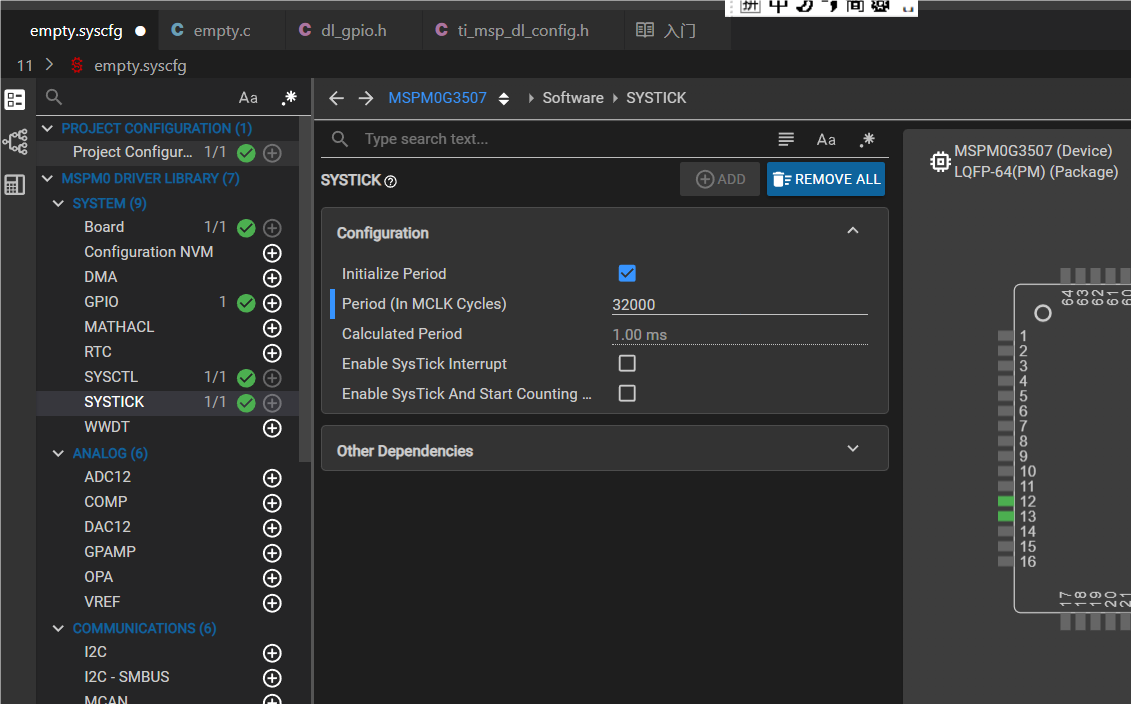Select the empty.syscfg tab
Screen dimensions: 1131x704
click(79, 30)
